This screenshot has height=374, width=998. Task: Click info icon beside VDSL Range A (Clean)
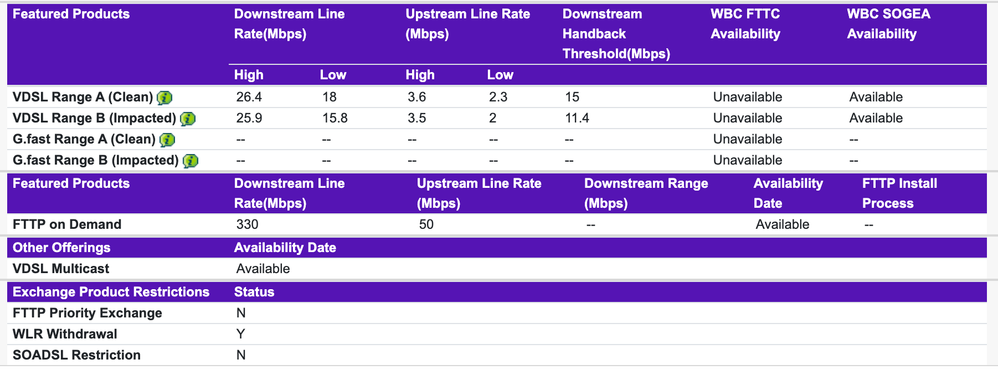point(165,98)
